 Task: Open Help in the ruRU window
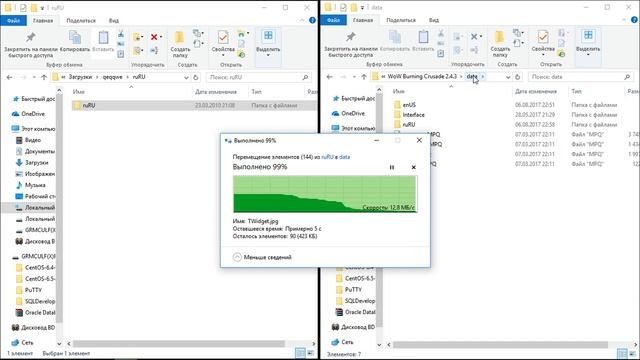[x=312, y=20]
